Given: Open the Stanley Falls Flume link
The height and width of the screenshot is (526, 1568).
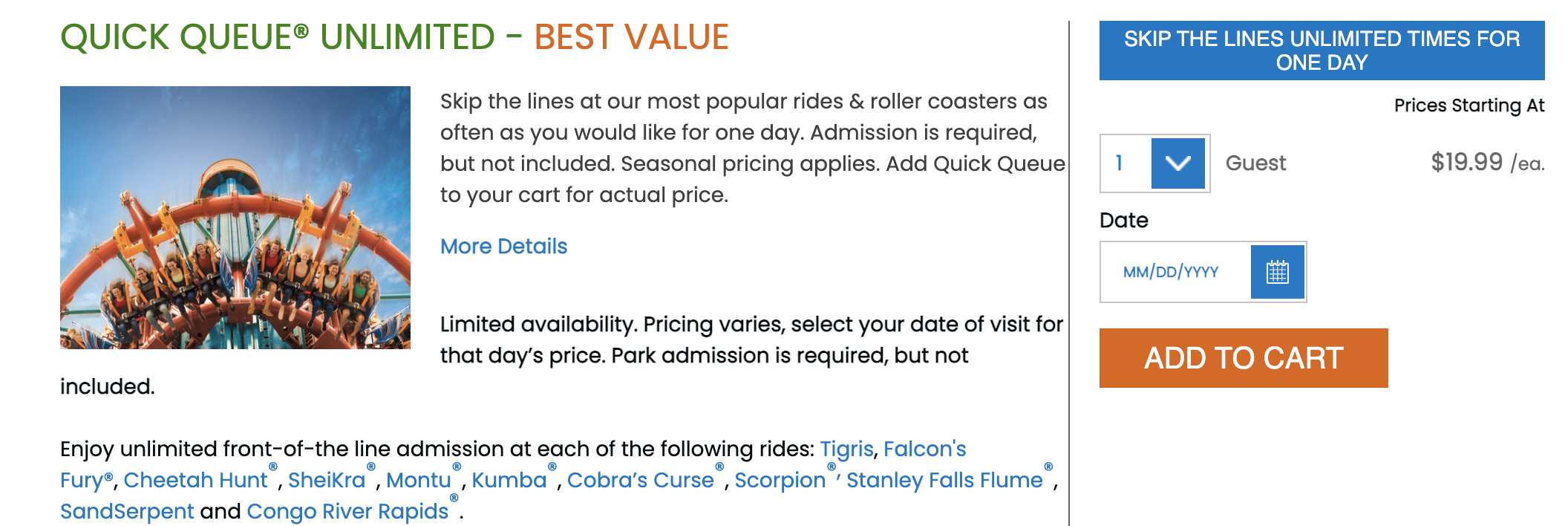Looking at the screenshot, I should (945, 480).
